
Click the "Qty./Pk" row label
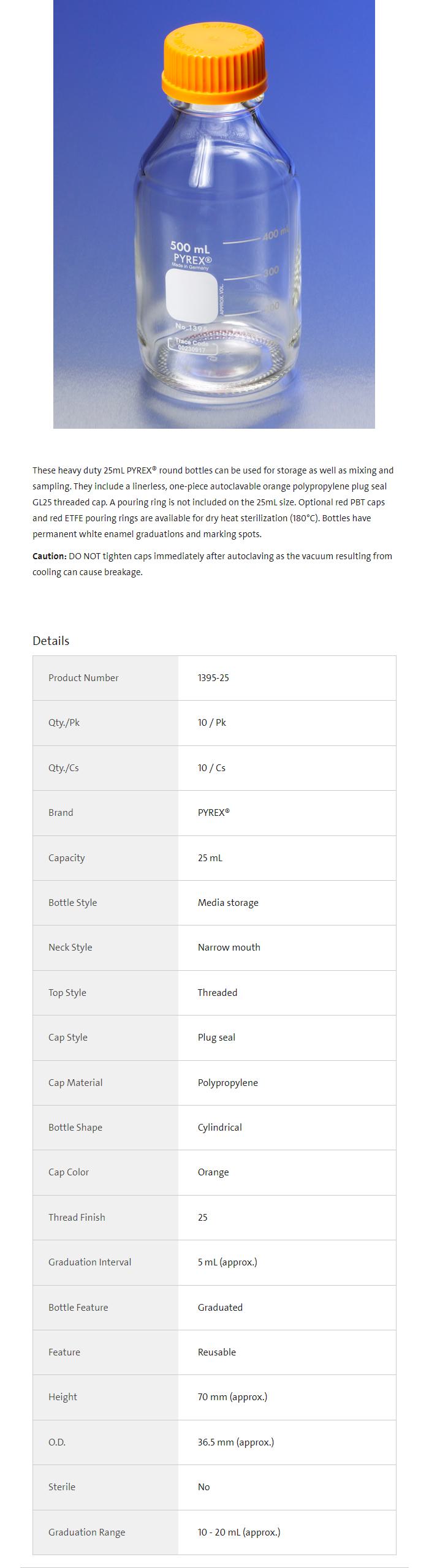click(64, 723)
